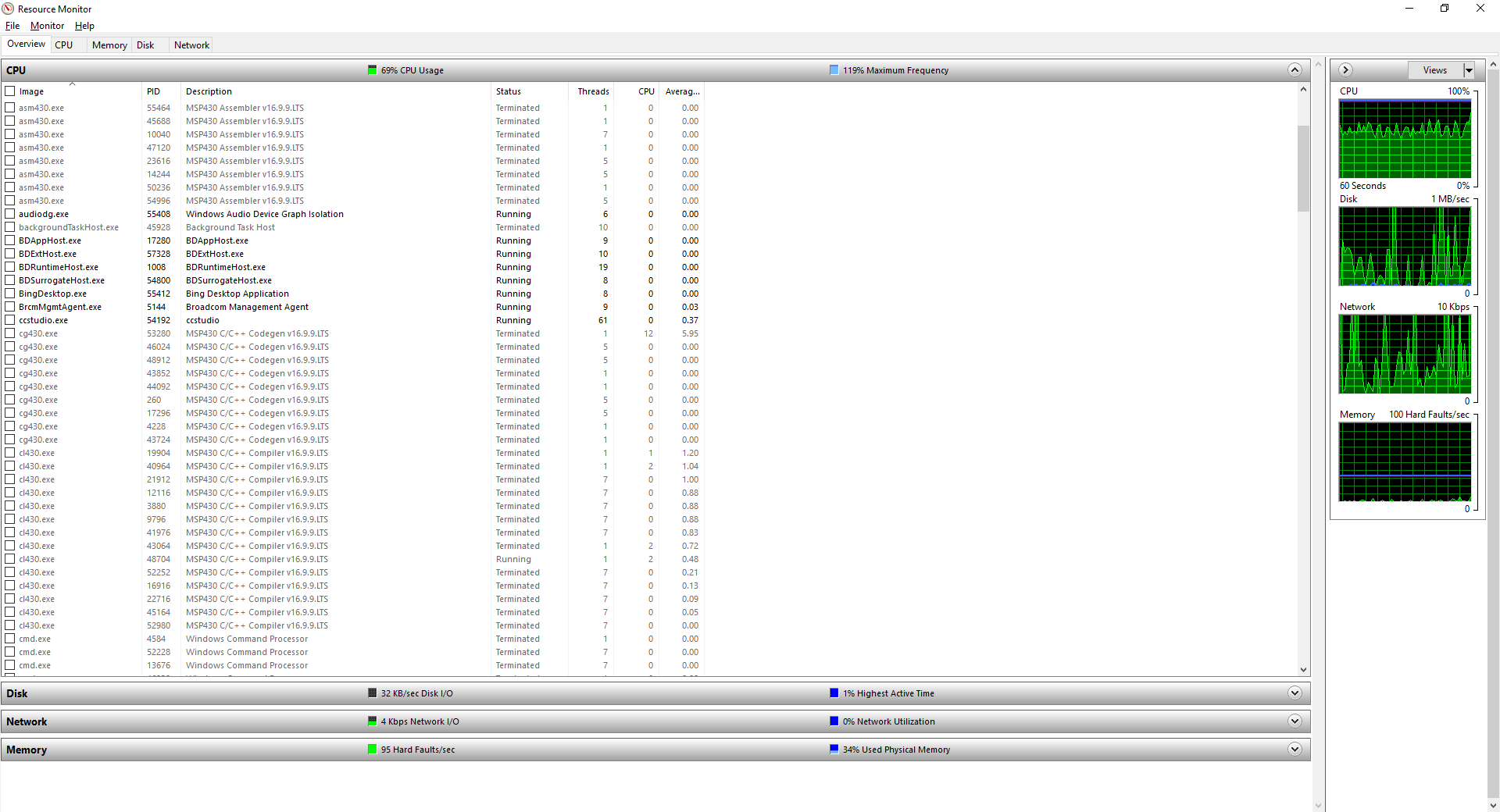Viewport: 1500px width, 812px height.
Task: Sort by the Status column header
Action: click(x=530, y=91)
